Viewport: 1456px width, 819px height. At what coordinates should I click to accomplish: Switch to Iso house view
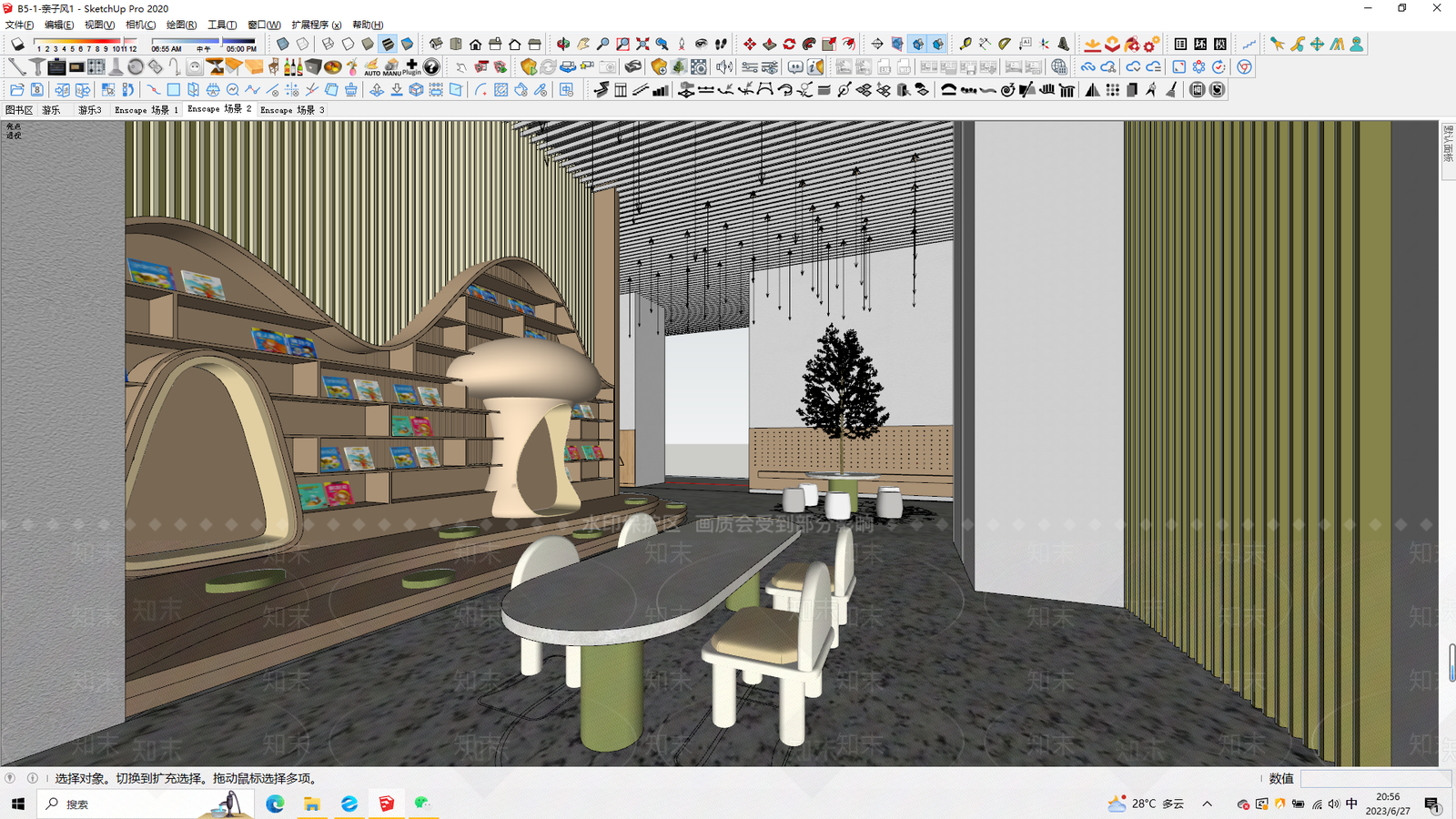(436, 44)
